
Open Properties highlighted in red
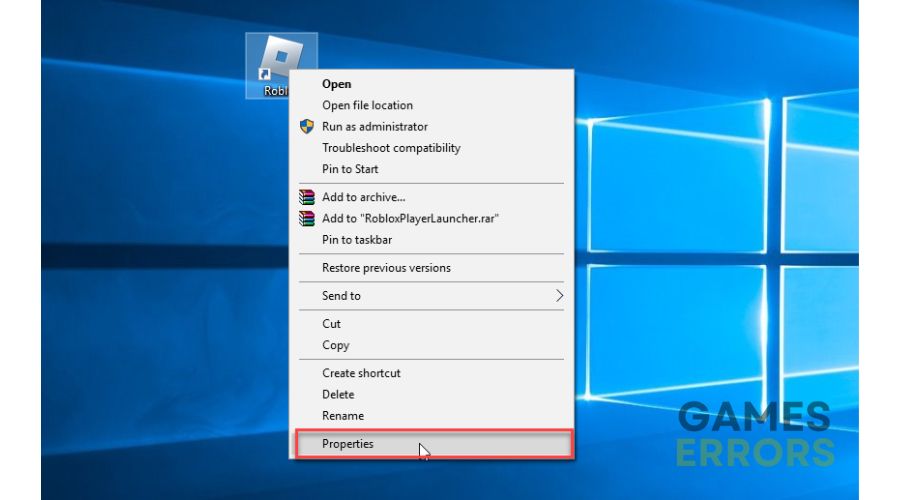(434, 444)
